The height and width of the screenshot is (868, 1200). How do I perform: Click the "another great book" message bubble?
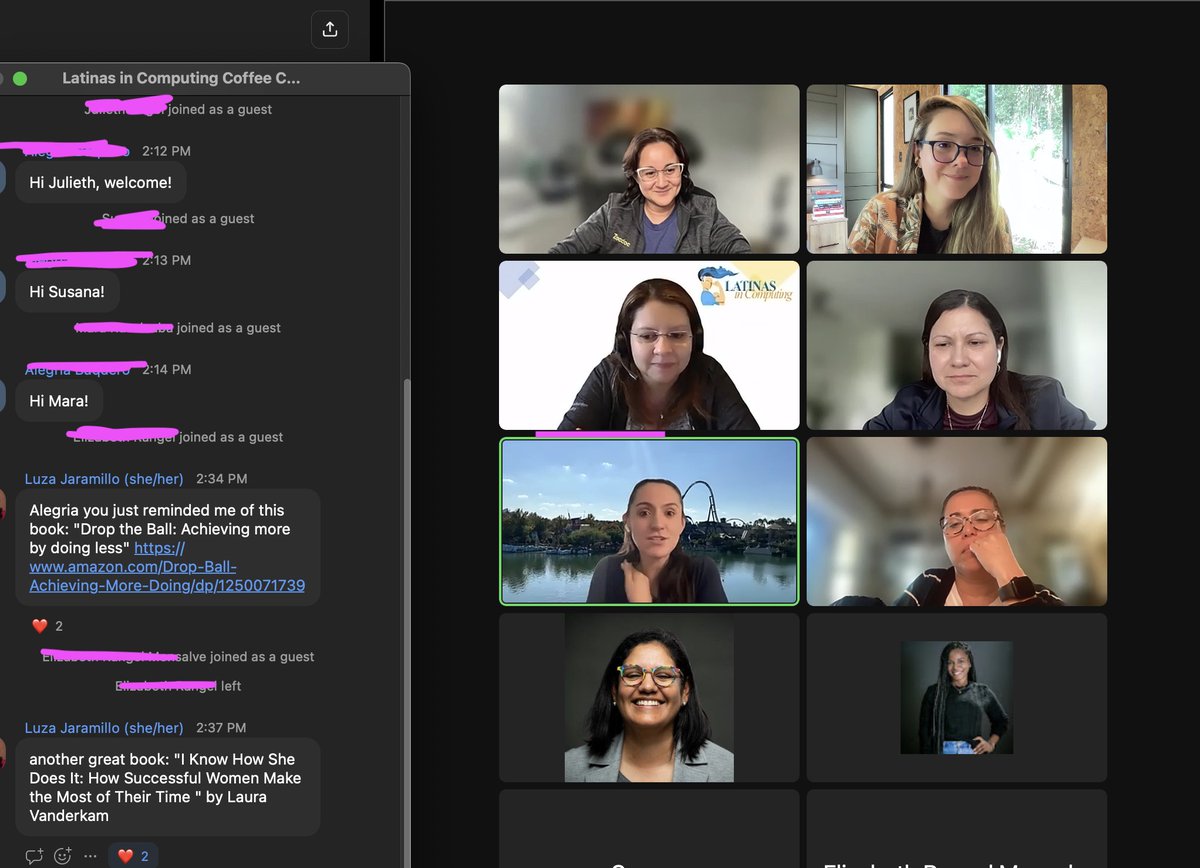167,787
